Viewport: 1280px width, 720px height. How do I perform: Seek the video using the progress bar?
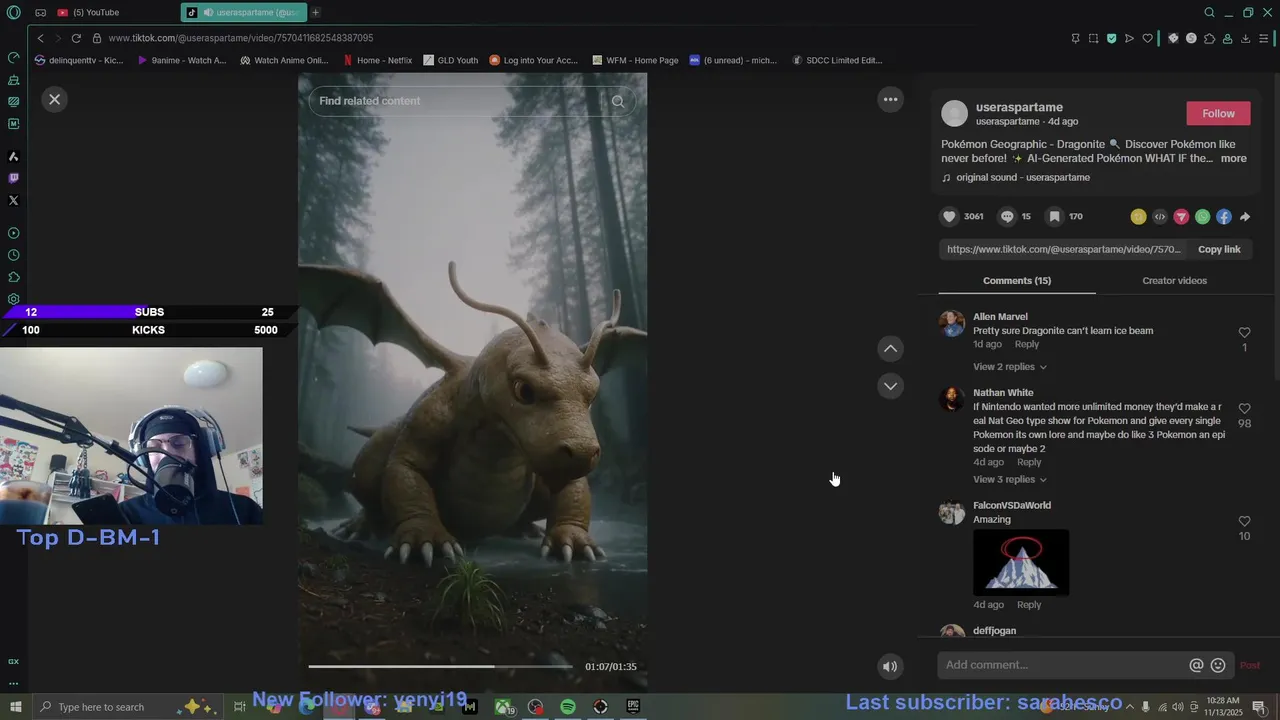point(440,666)
